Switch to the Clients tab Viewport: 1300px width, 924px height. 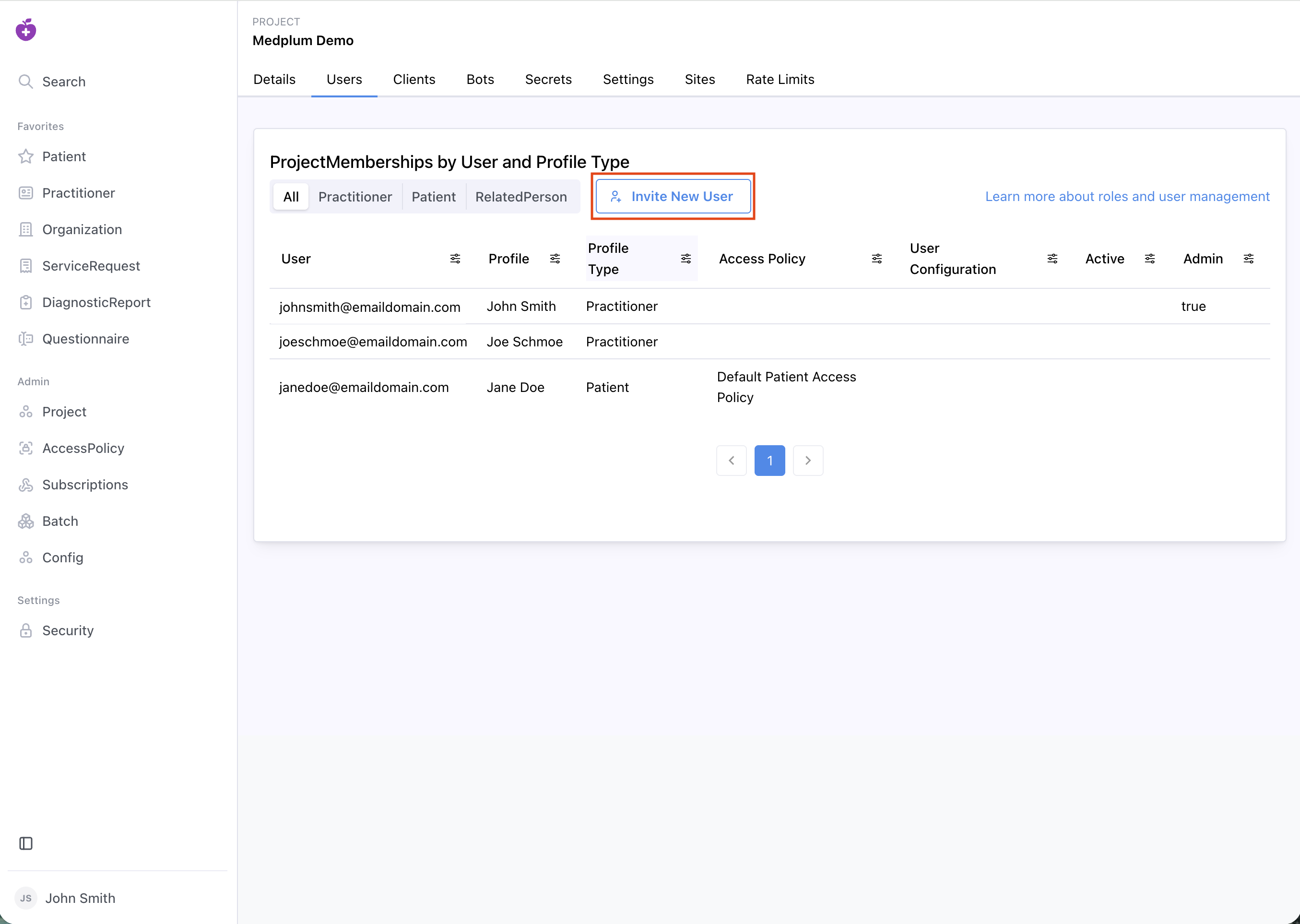(x=414, y=79)
